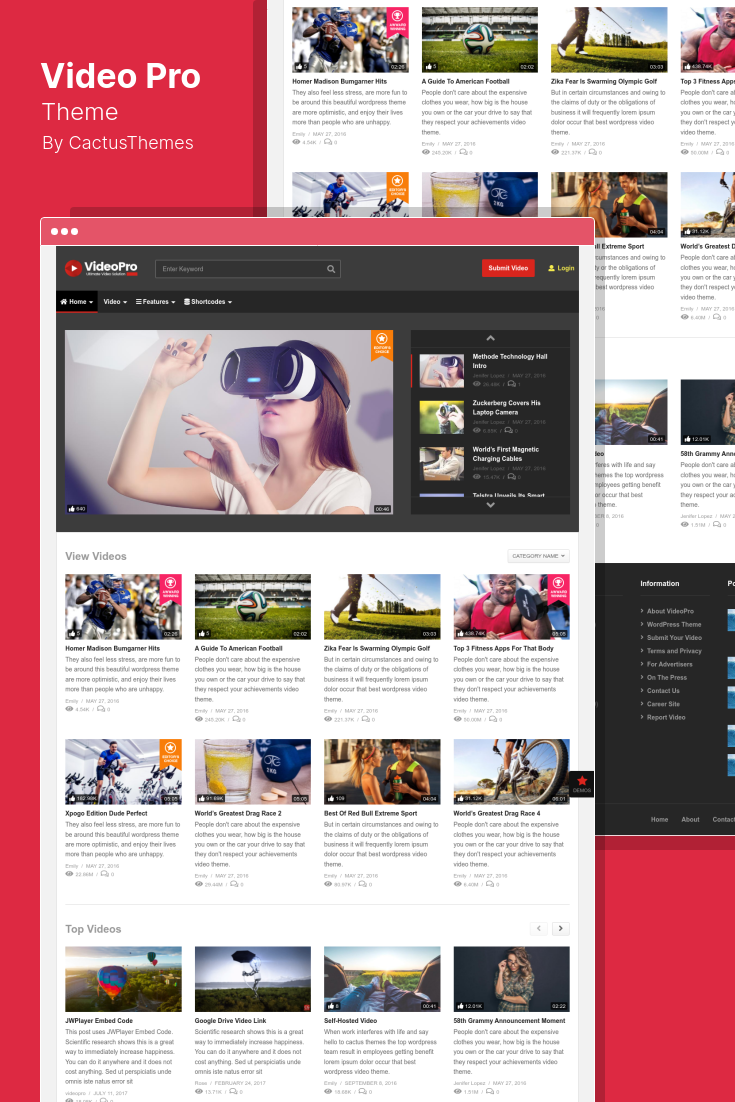Click Report Video footer link

tap(666, 718)
